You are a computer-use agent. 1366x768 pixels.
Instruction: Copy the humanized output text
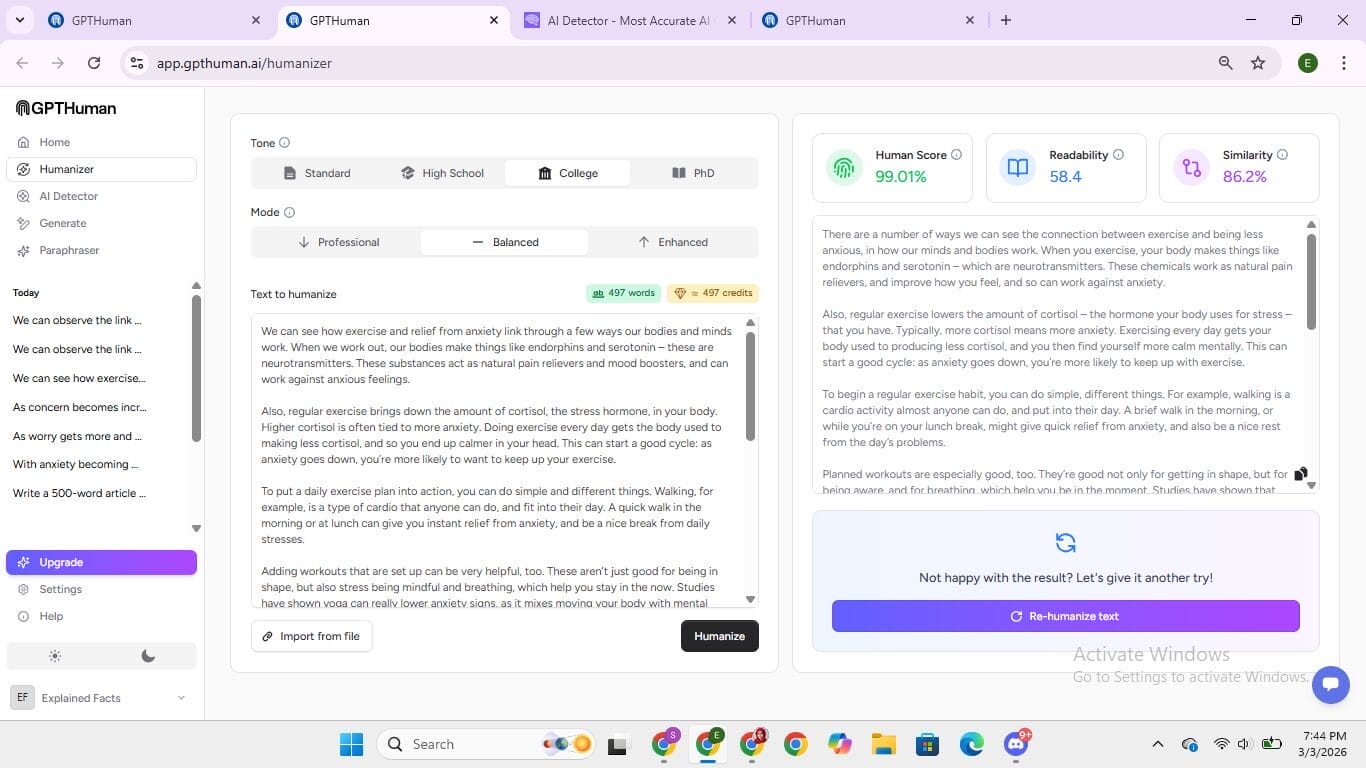1300,474
